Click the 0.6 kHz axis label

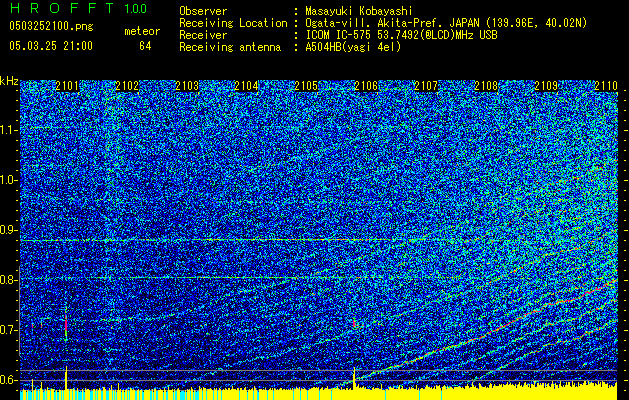pos(9,380)
